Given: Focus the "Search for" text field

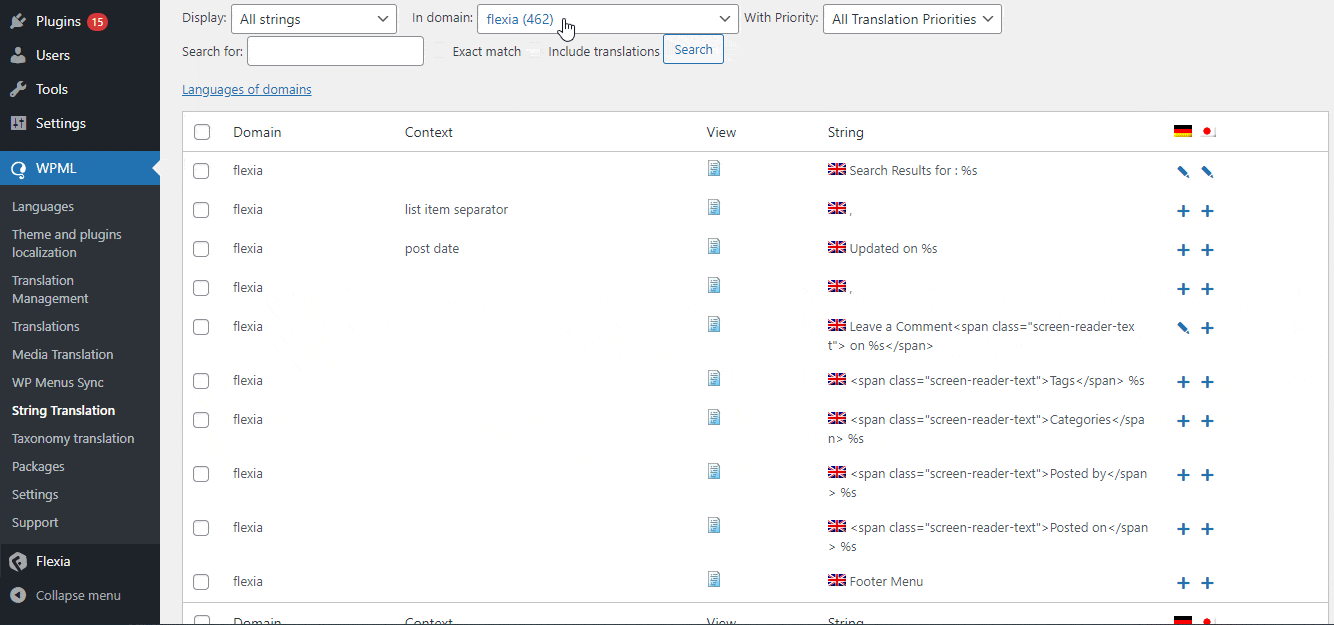Looking at the screenshot, I should [x=335, y=51].
